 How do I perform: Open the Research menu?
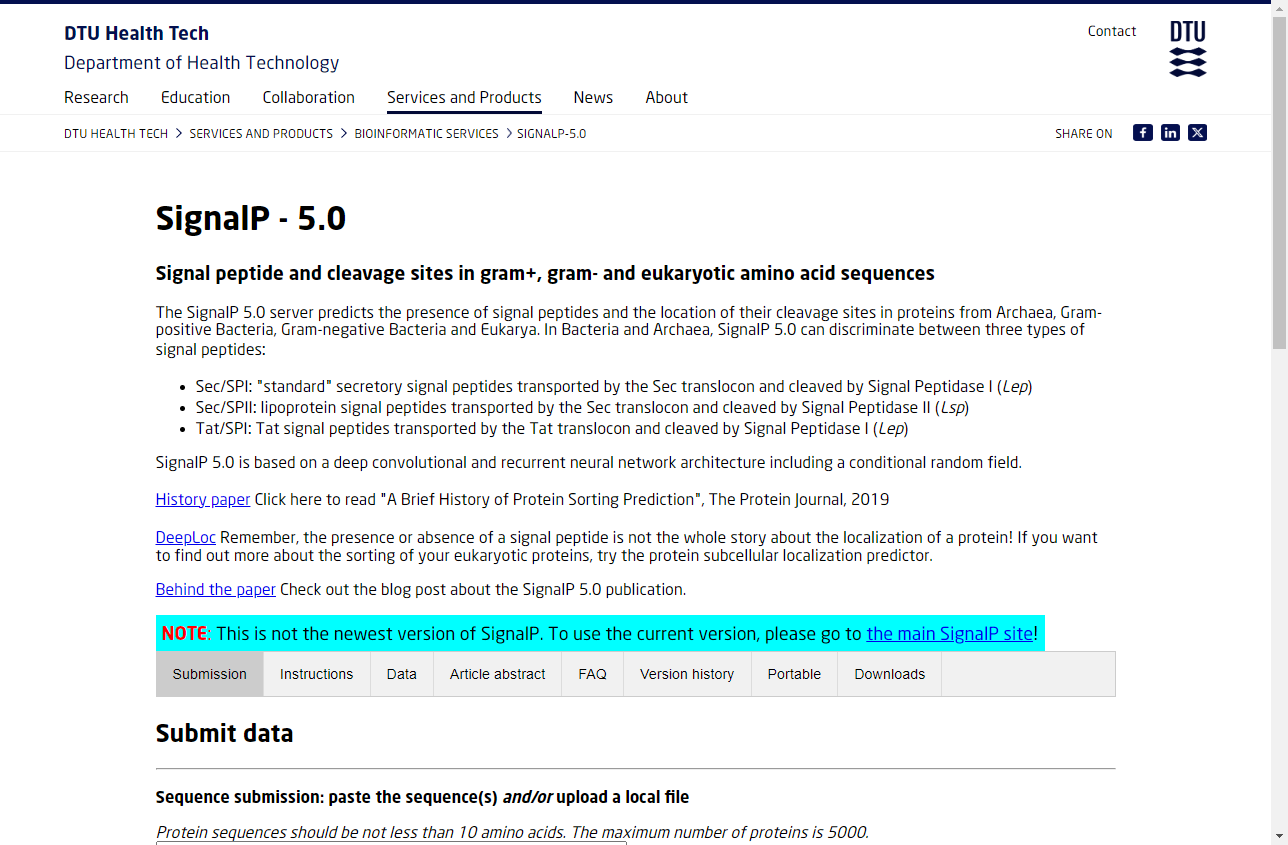(96, 97)
